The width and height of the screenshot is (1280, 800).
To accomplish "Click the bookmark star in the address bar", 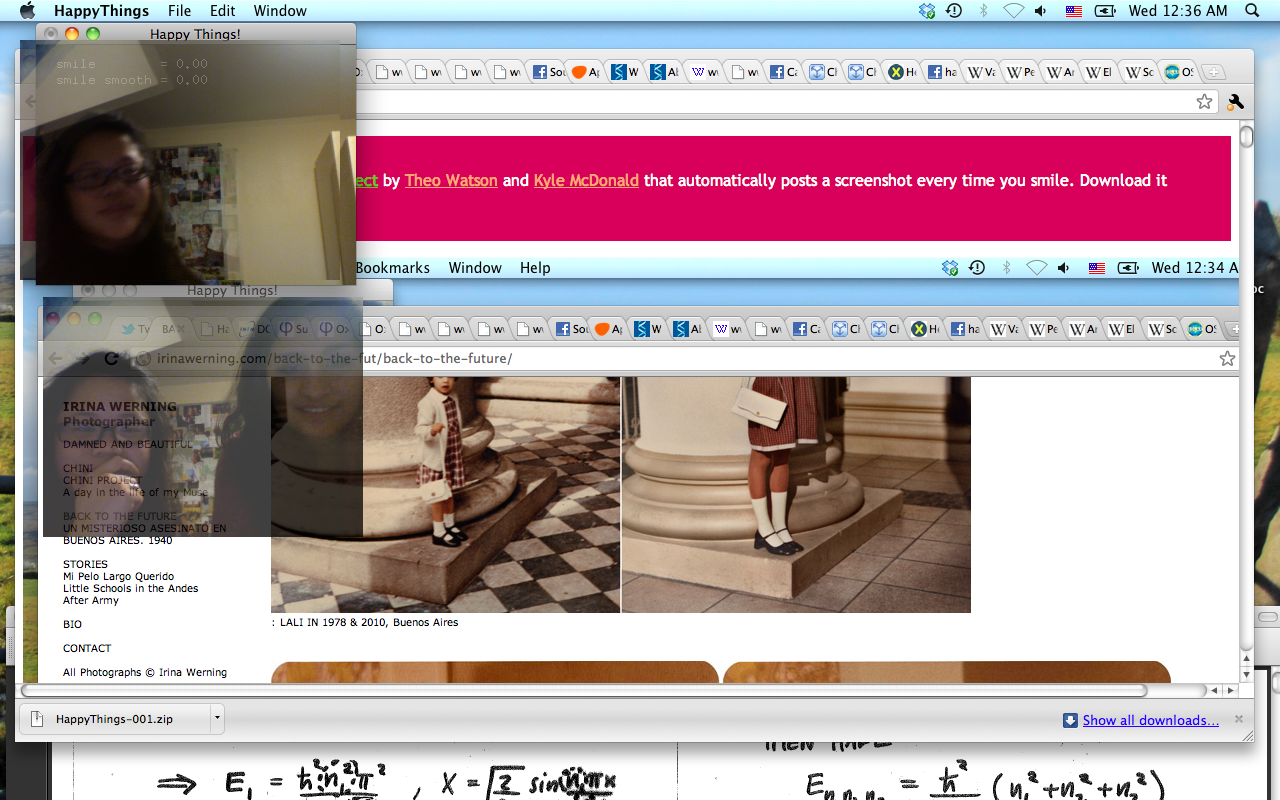I will tap(1204, 102).
